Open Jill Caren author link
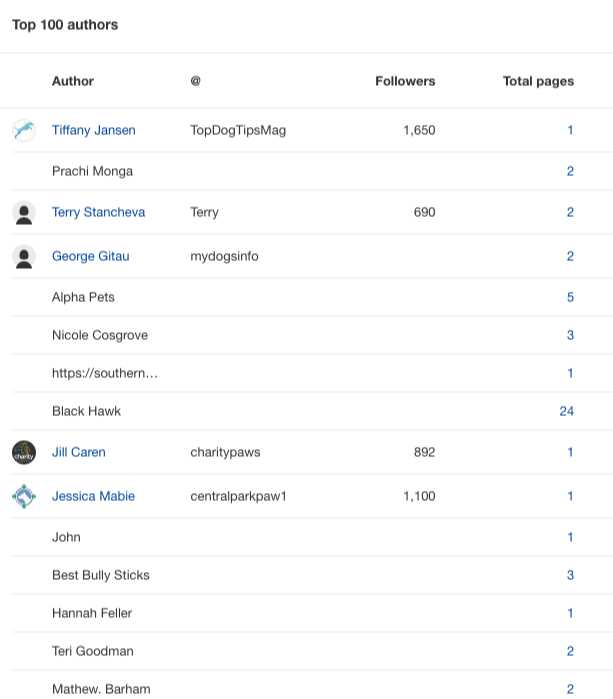Screen dimensions: 613x699 coord(79,452)
